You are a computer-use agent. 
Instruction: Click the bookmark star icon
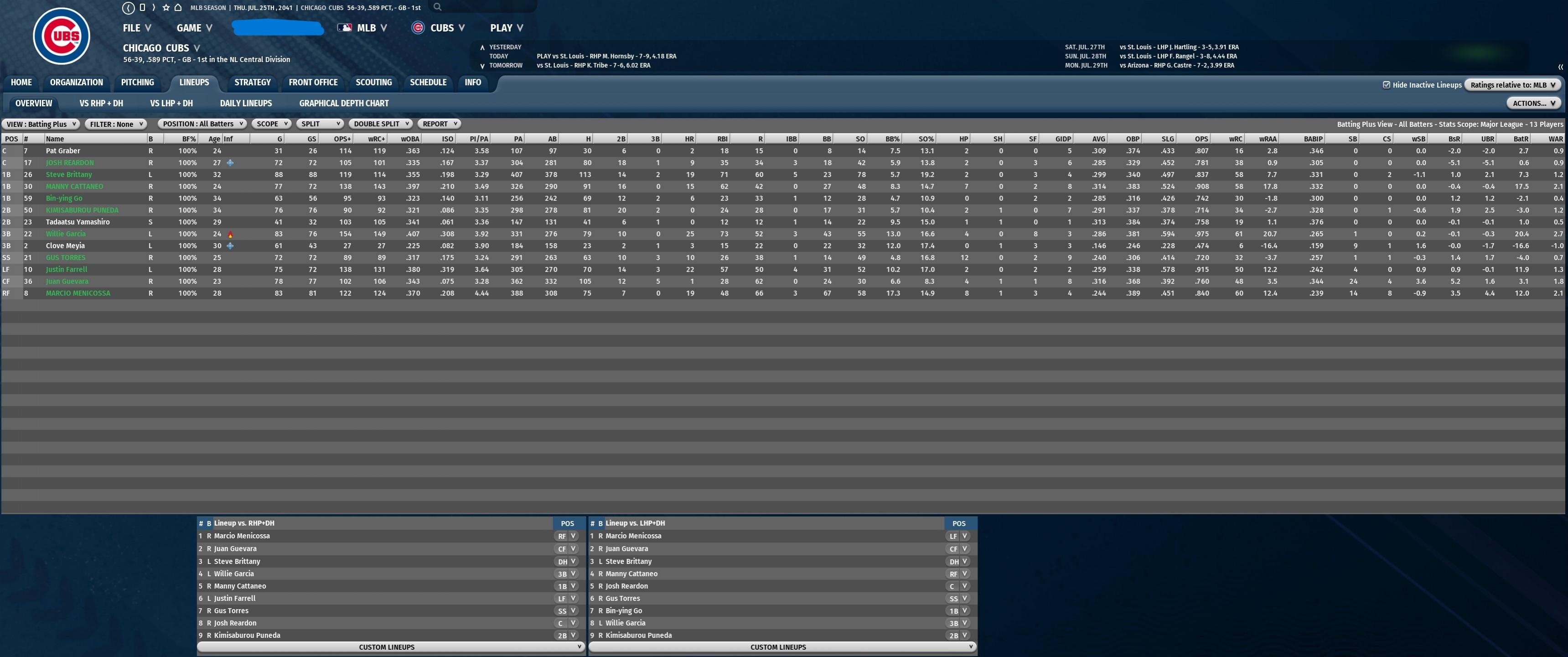[166, 8]
